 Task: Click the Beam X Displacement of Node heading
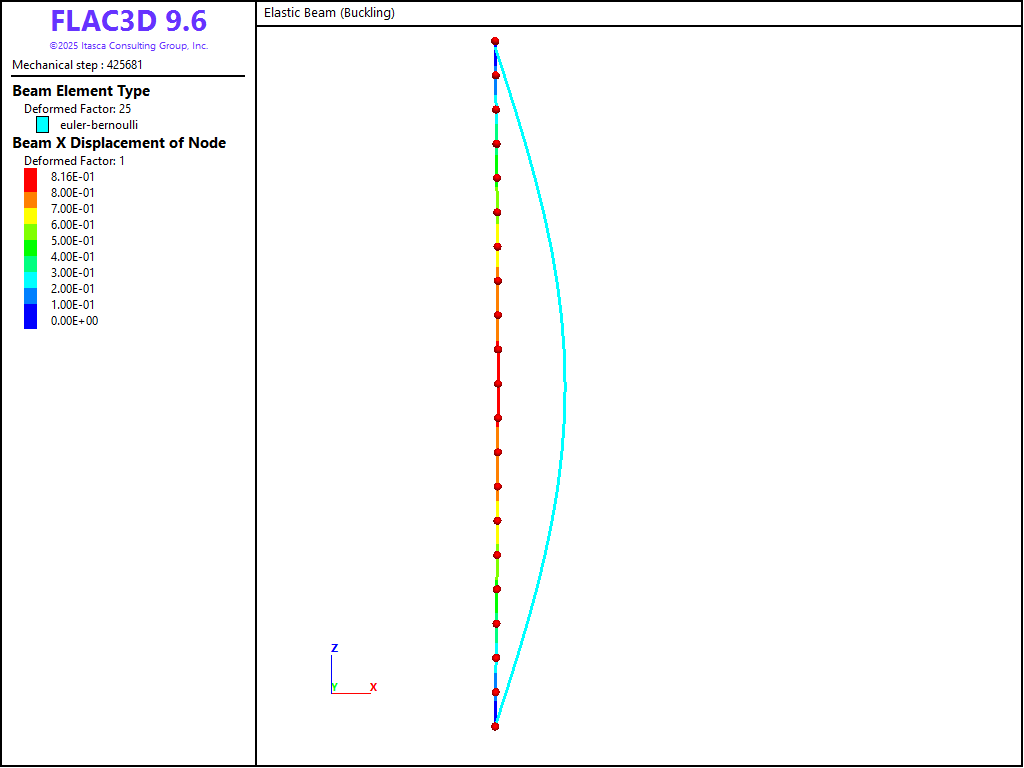click(119, 143)
